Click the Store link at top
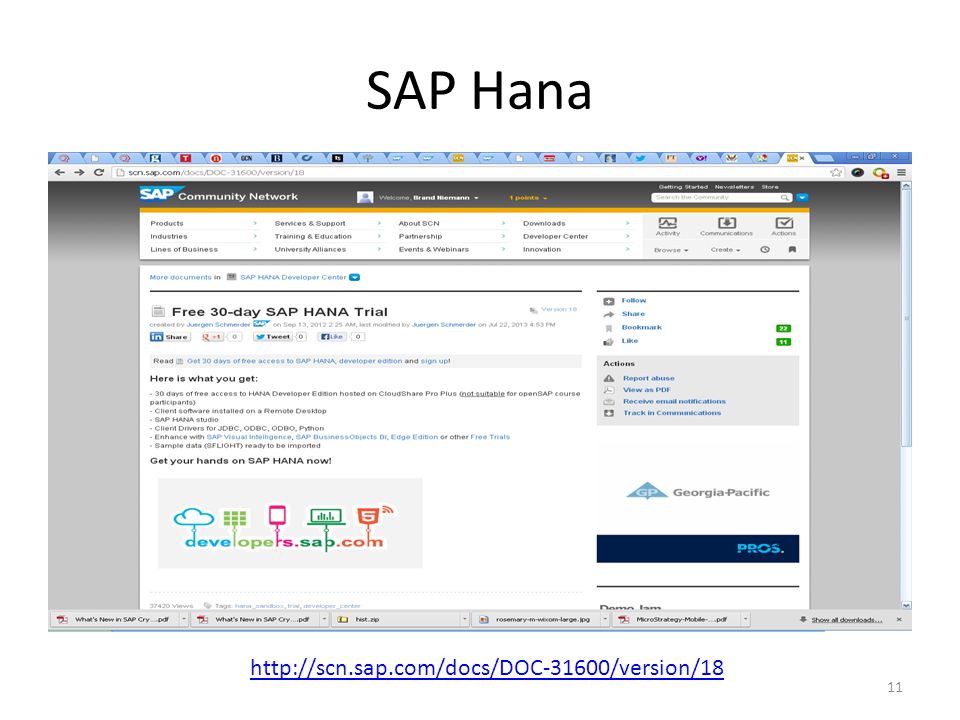Image resolution: width=960 pixels, height=720 pixels. pyautogui.click(x=770, y=187)
